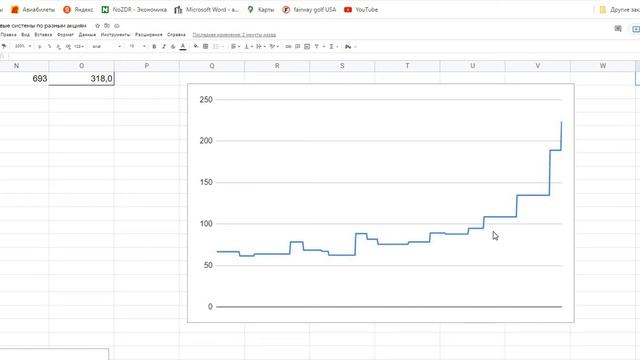Open the fill color picker
This screenshot has height=360, width=640.
click(196, 47)
